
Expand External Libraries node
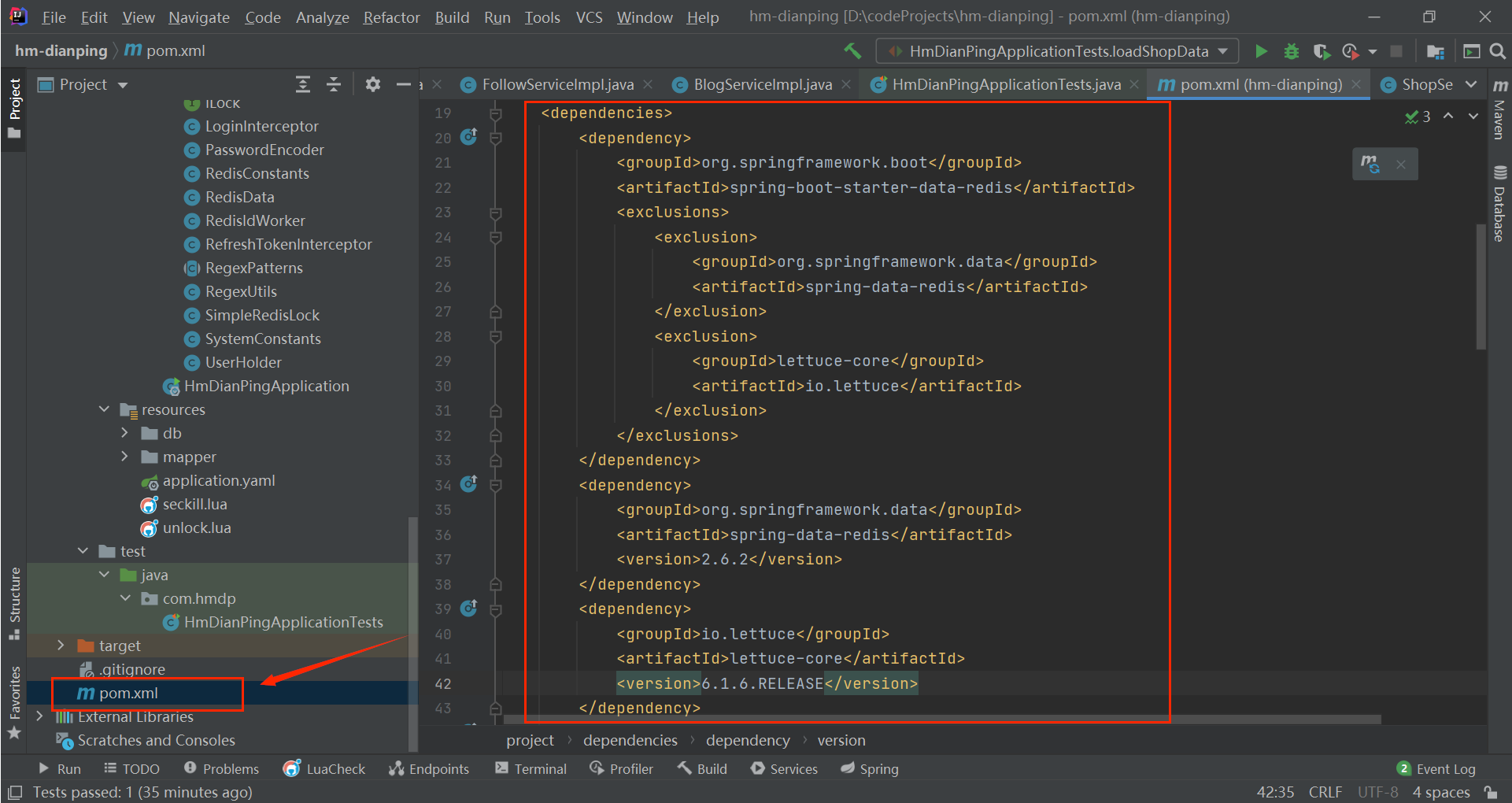click(40, 716)
